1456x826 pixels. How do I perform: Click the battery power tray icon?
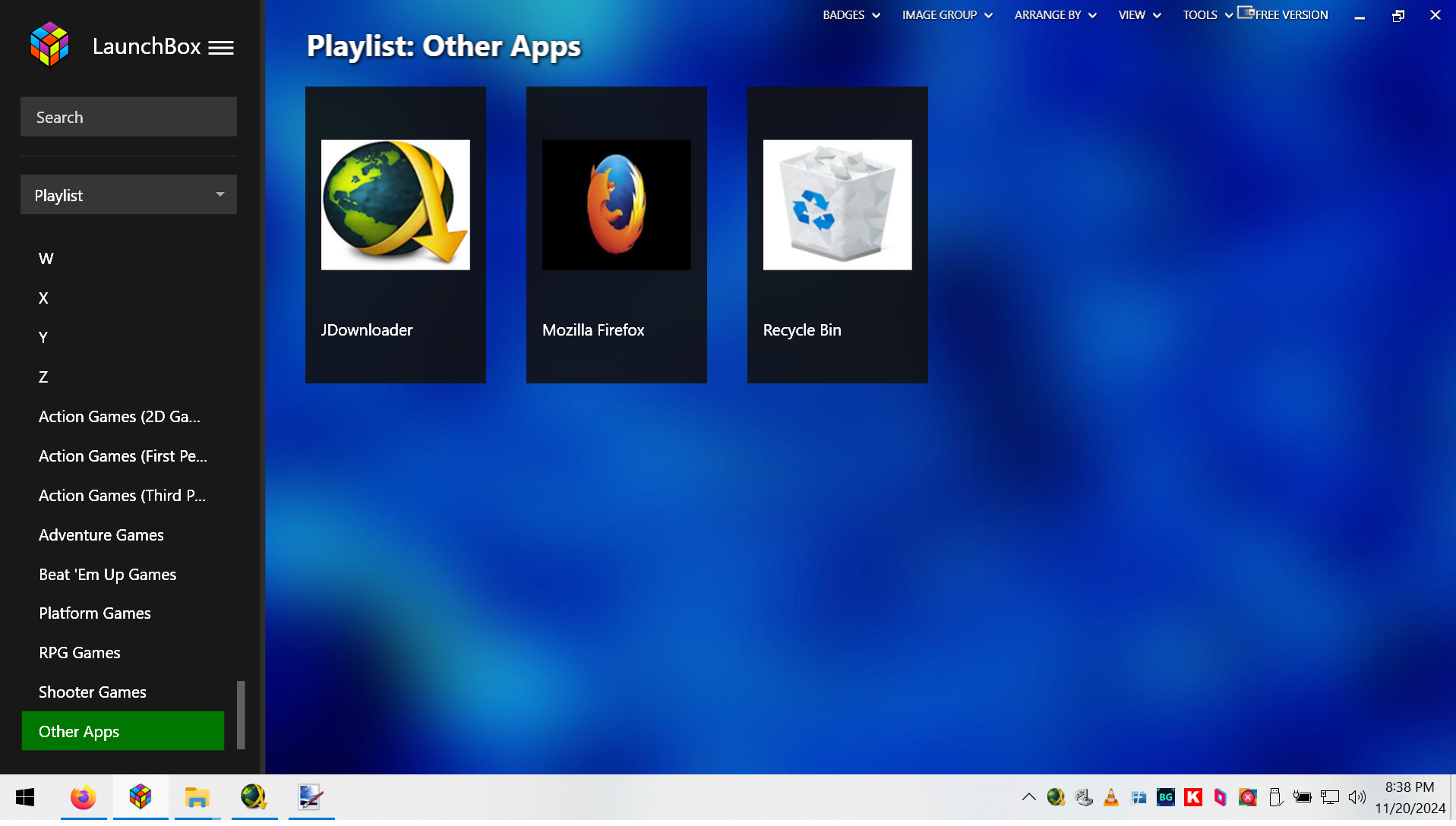[x=1303, y=798]
